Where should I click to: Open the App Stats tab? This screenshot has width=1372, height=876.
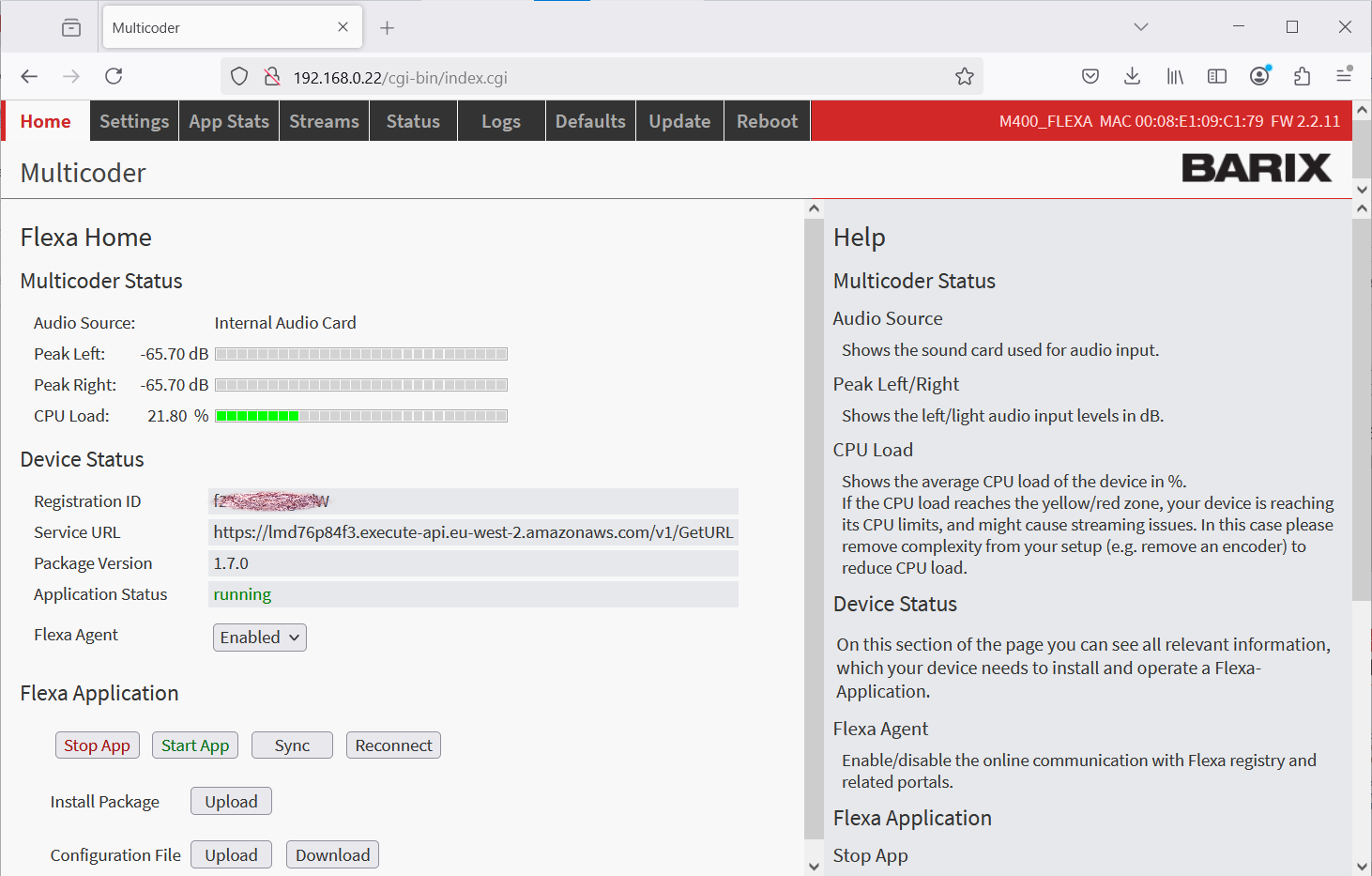click(x=229, y=121)
